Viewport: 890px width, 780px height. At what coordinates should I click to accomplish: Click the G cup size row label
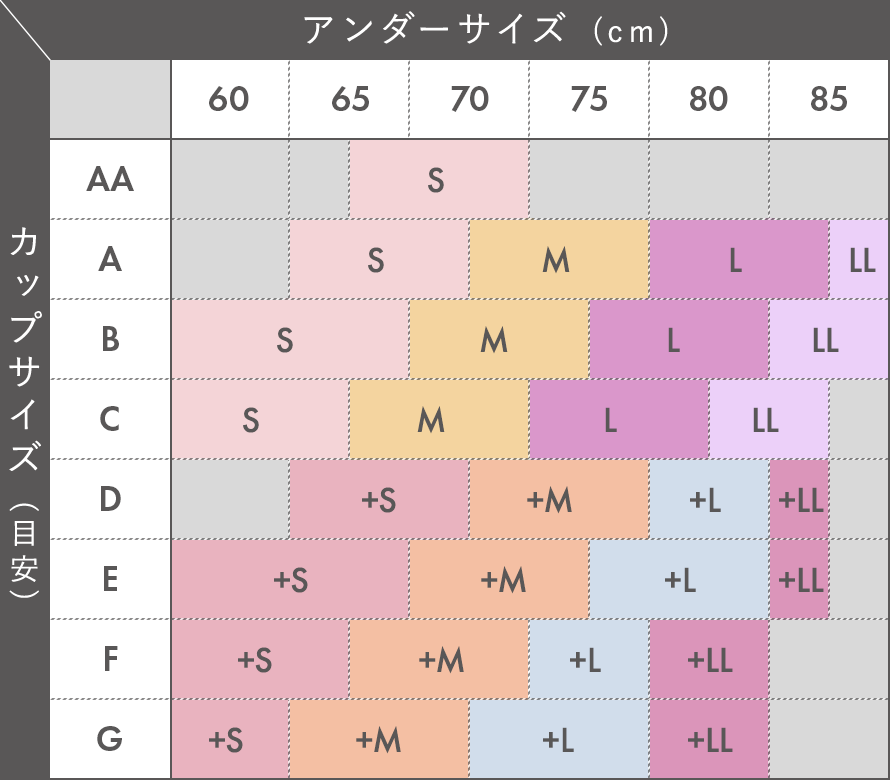[110, 740]
